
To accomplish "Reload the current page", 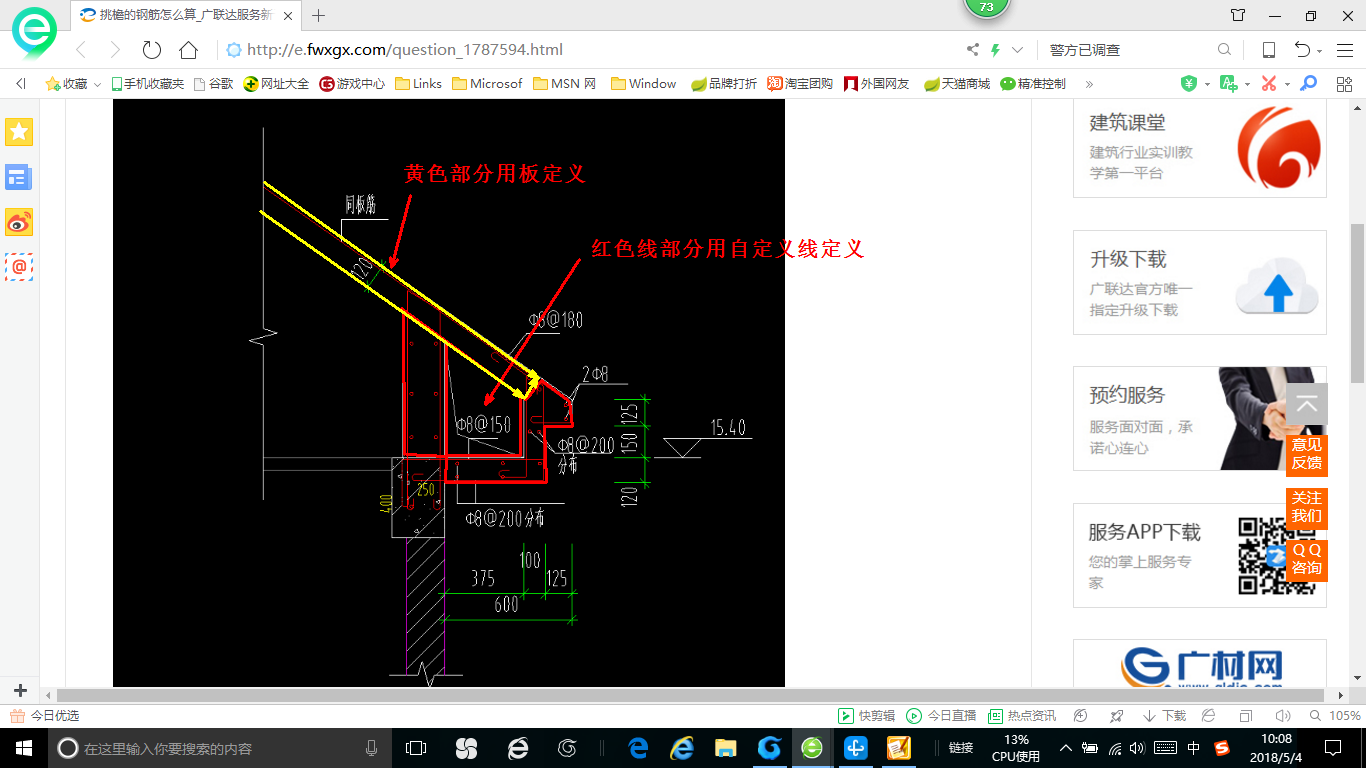I will pos(152,50).
